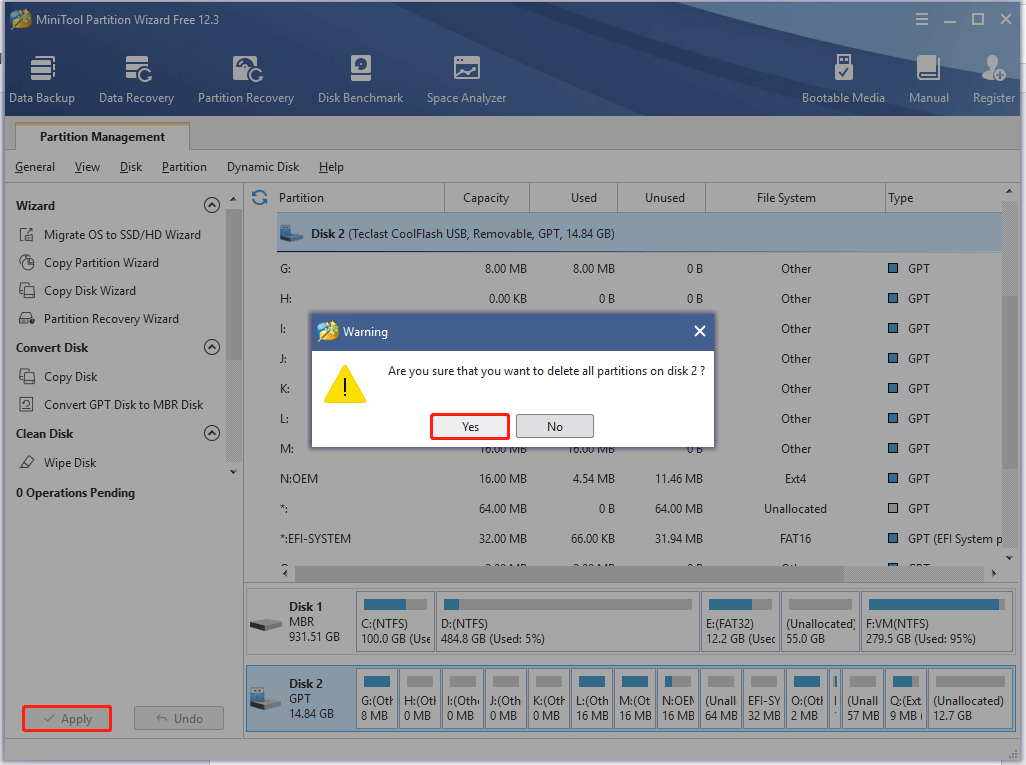The width and height of the screenshot is (1026, 765).
Task: Select the G: partition row
Action: pyautogui.click(x=639, y=269)
